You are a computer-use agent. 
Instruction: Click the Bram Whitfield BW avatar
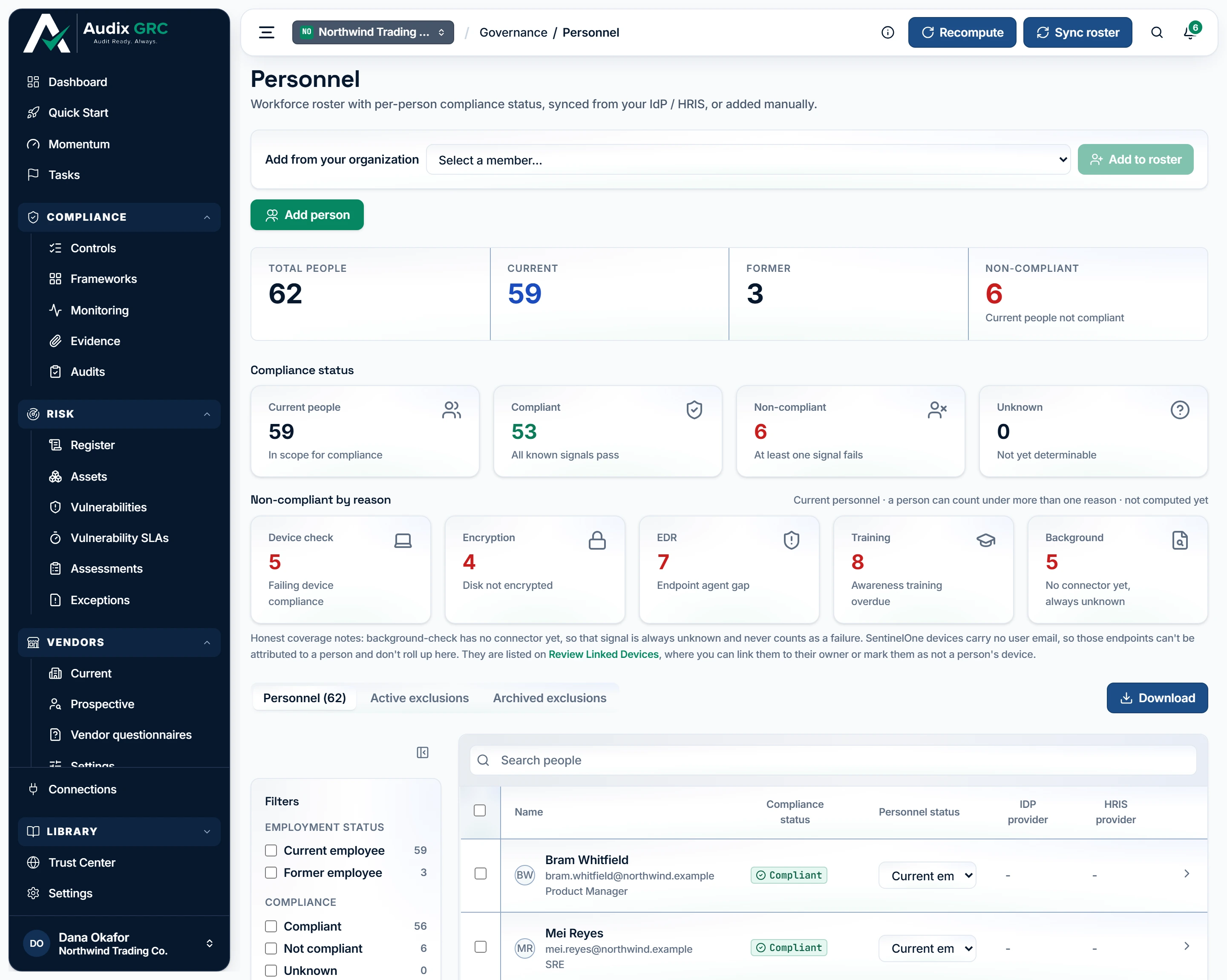click(525, 875)
